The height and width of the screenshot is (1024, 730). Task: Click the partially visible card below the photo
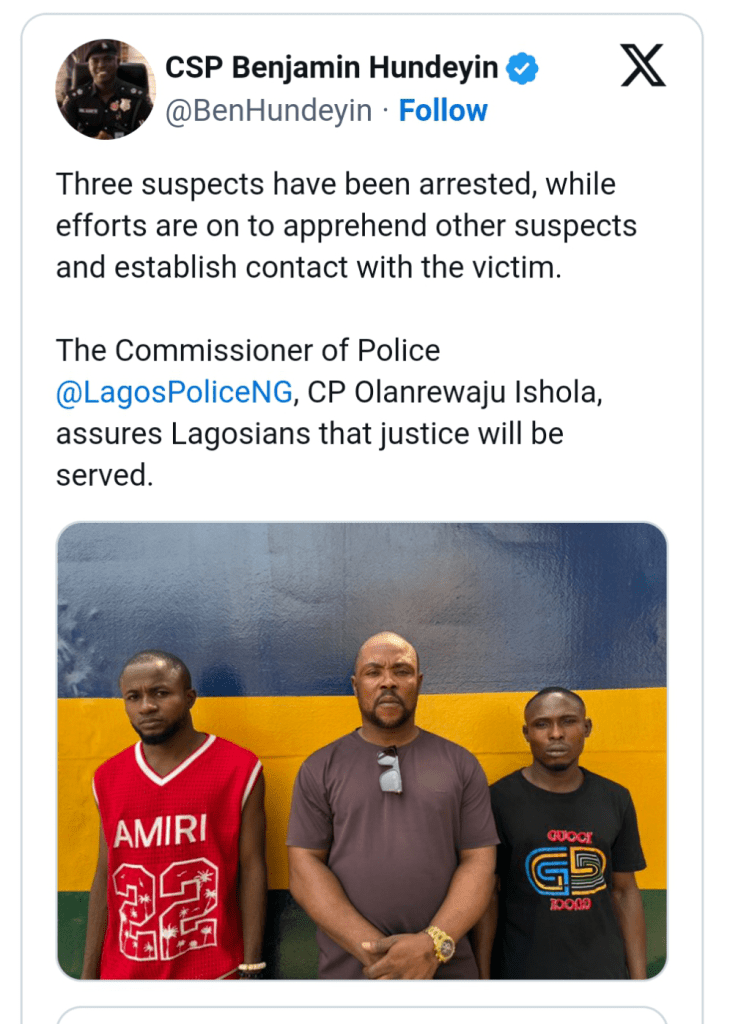(361, 1014)
